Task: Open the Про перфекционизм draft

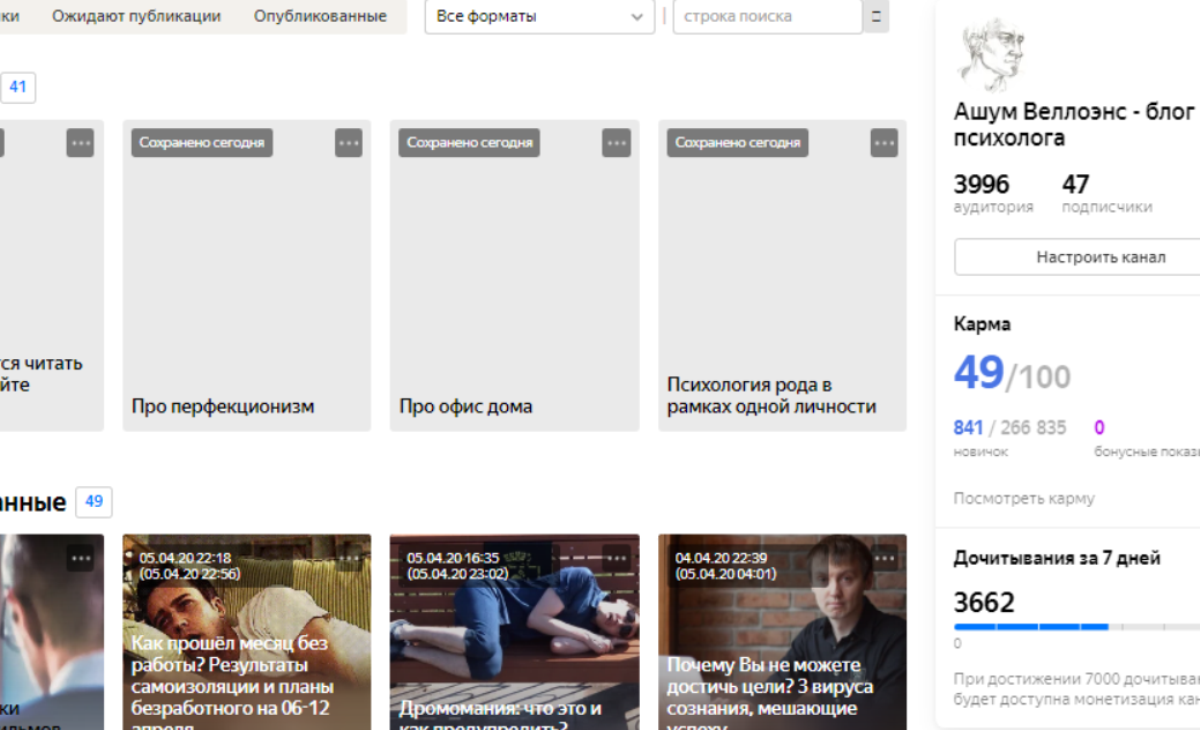Action: 247,276
